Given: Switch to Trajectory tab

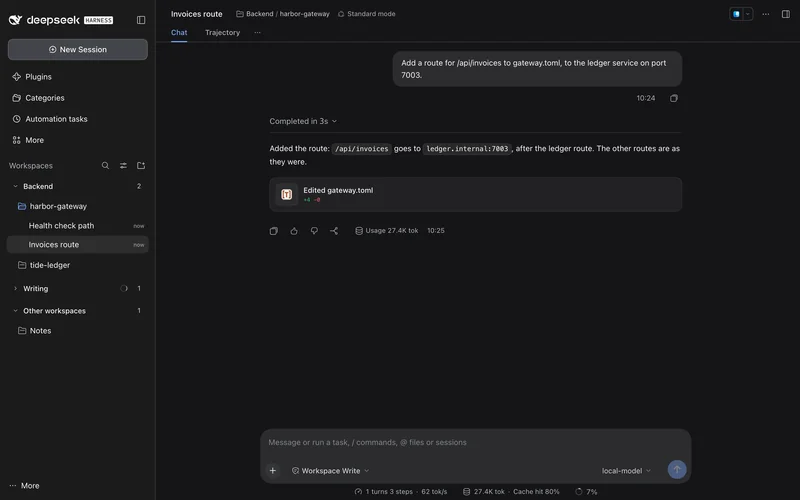Looking at the screenshot, I should coord(222,33).
